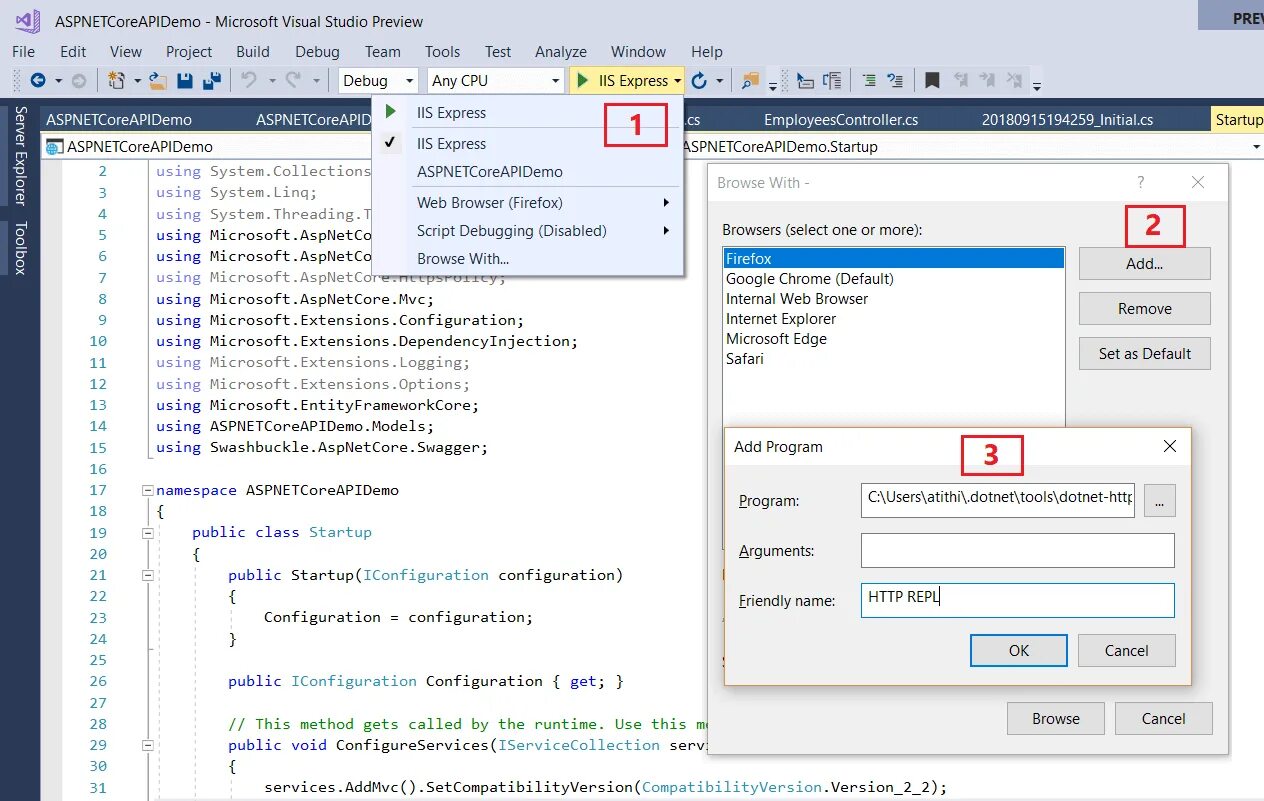1264x801 pixels.
Task: Click the Previous bookmark icon
Action: (961, 81)
